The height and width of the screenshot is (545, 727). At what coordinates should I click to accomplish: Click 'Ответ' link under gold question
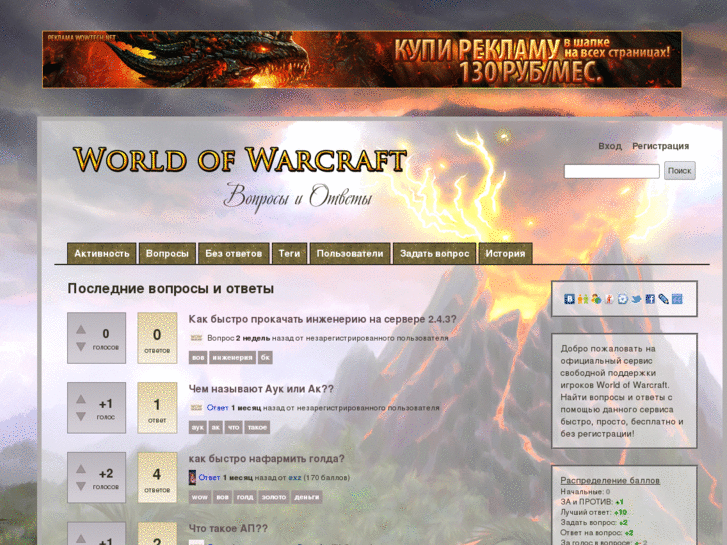[x=209, y=477]
